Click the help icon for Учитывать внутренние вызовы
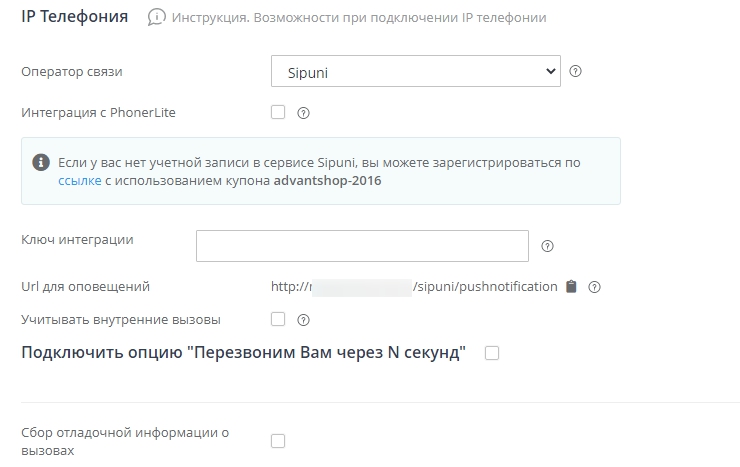This screenshot has width=740, height=467. (304, 320)
